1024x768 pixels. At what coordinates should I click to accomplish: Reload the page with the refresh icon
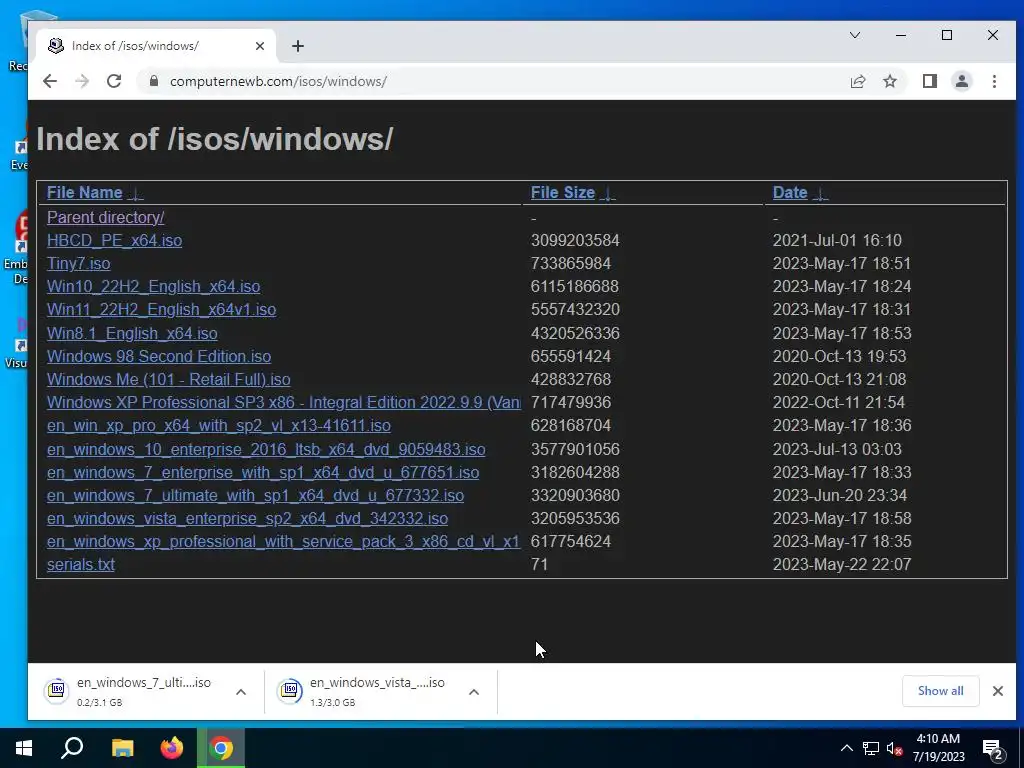pyautogui.click(x=114, y=81)
